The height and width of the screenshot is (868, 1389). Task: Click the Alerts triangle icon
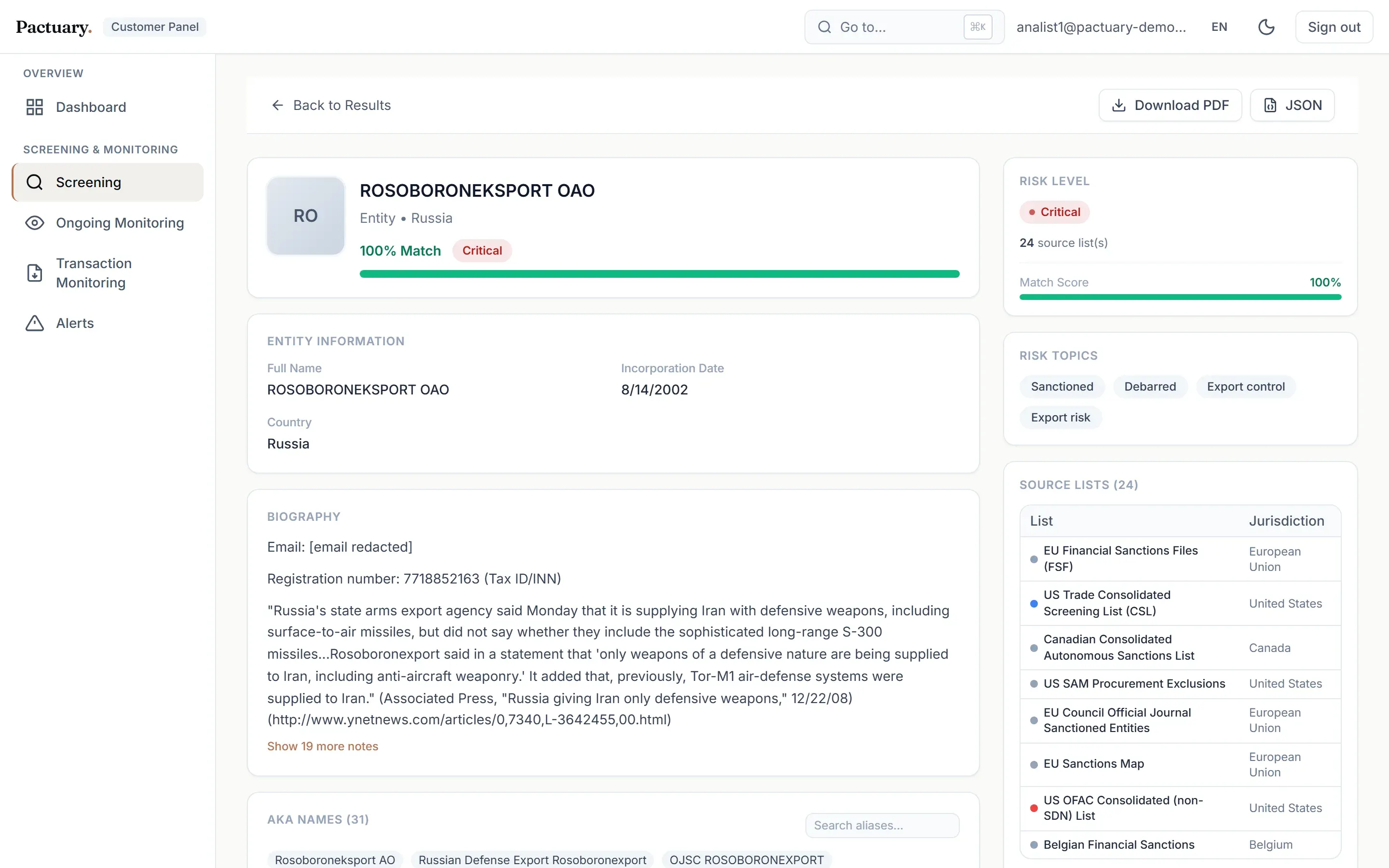pyautogui.click(x=34, y=323)
